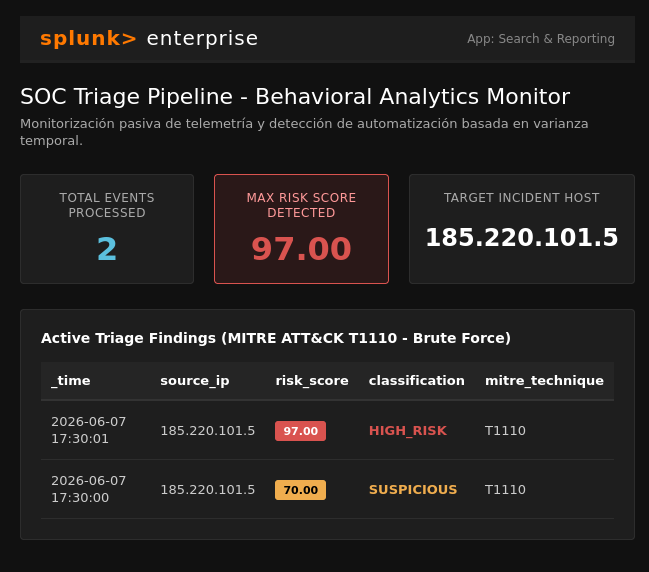Select the dashboard title SOC Triage Pipeline

point(295,96)
